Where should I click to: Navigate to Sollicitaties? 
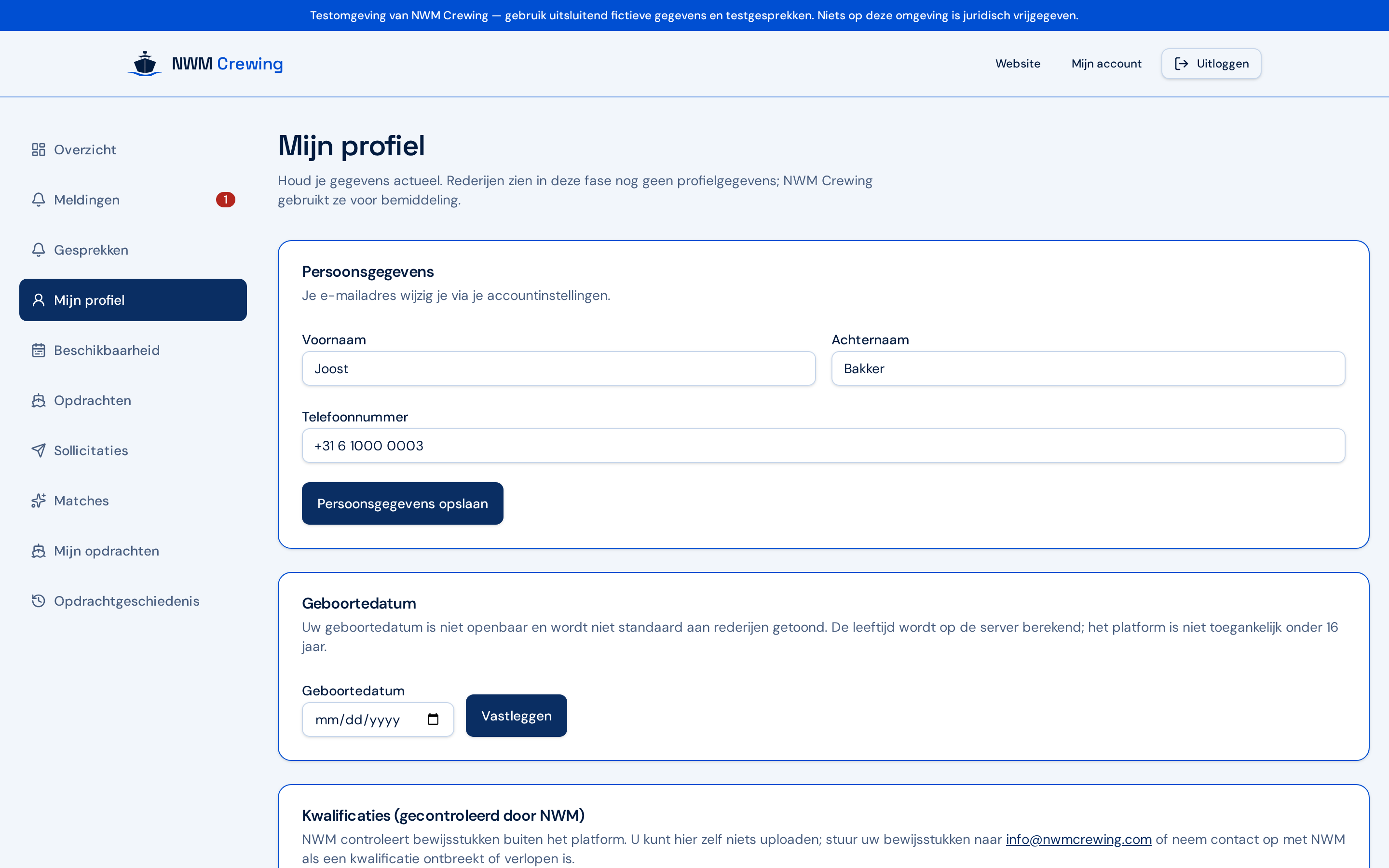click(x=133, y=451)
